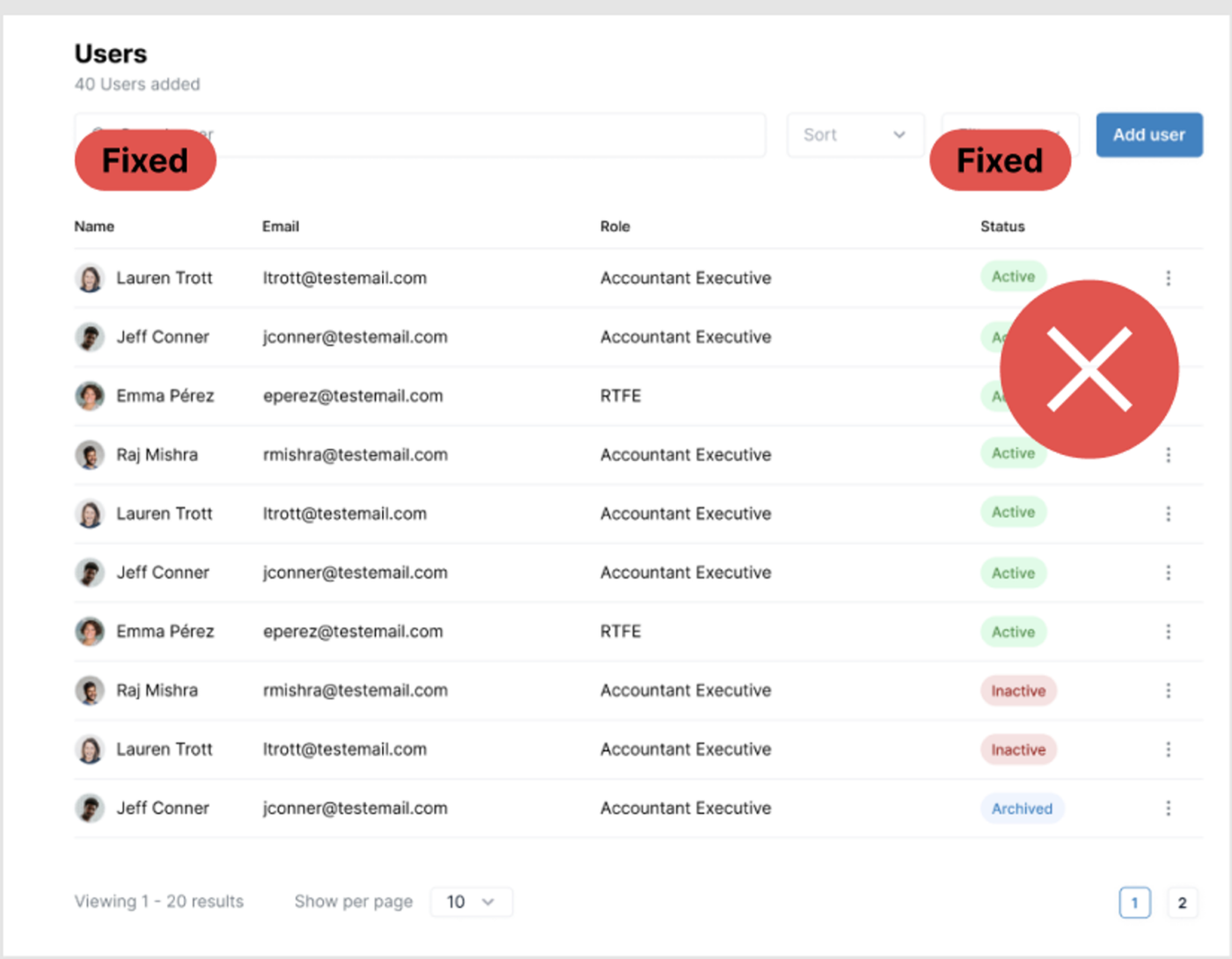Select page 1 in pagination

coord(1134,903)
